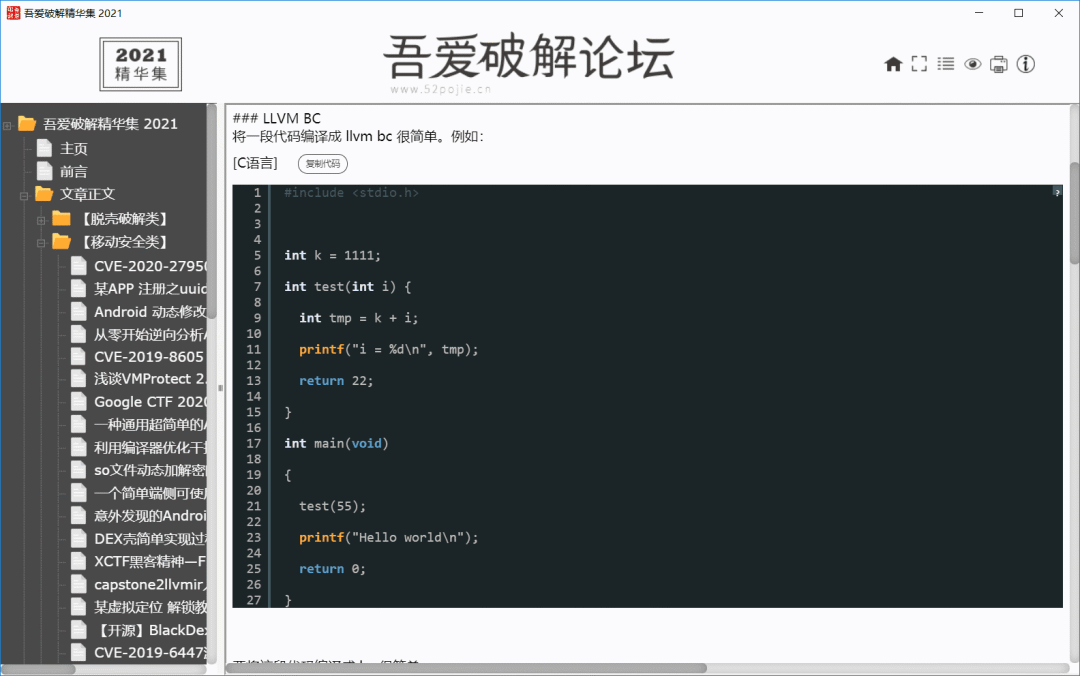Open the about info icon

point(1026,64)
